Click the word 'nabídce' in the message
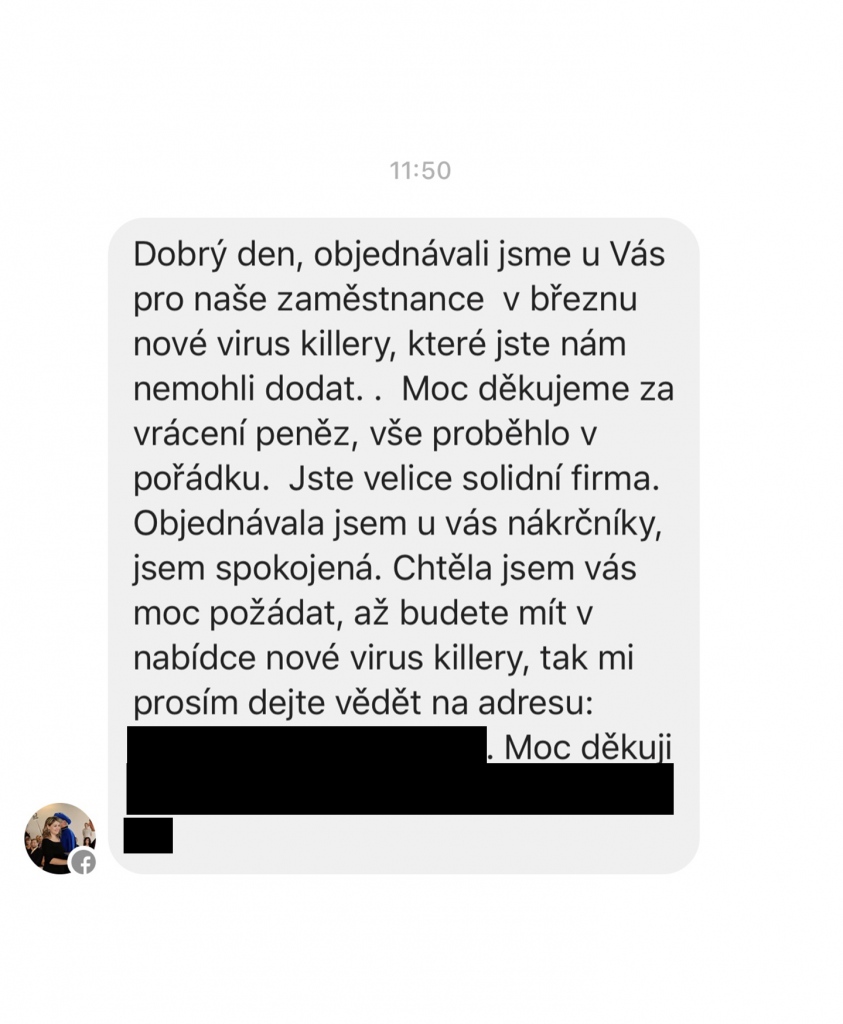The width and height of the screenshot is (843, 1024). pyautogui.click(x=195, y=658)
